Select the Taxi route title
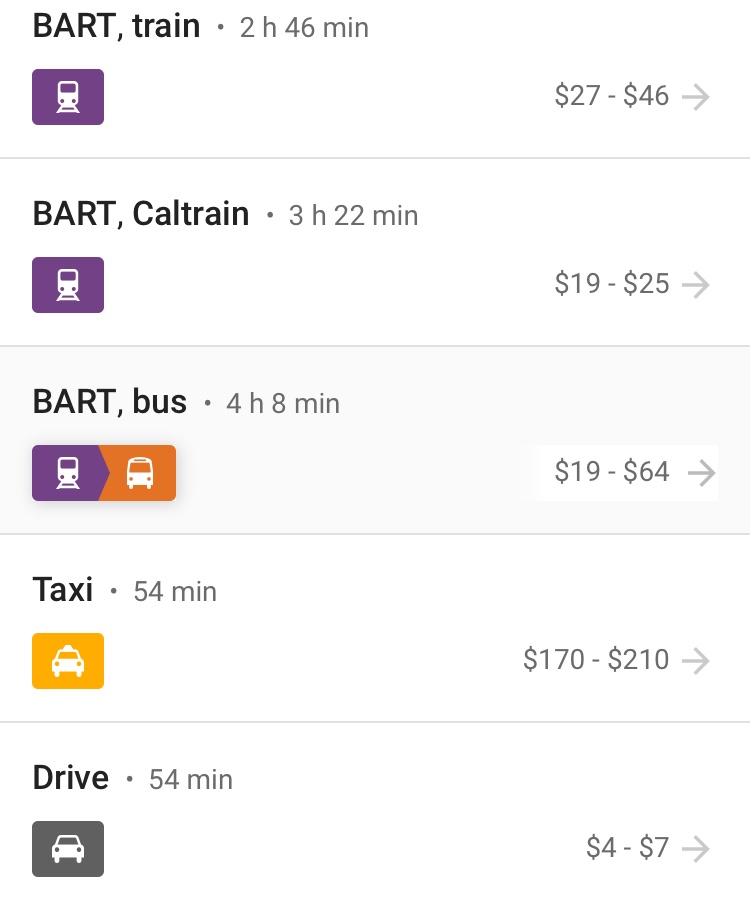750x901 pixels. [63, 590]
